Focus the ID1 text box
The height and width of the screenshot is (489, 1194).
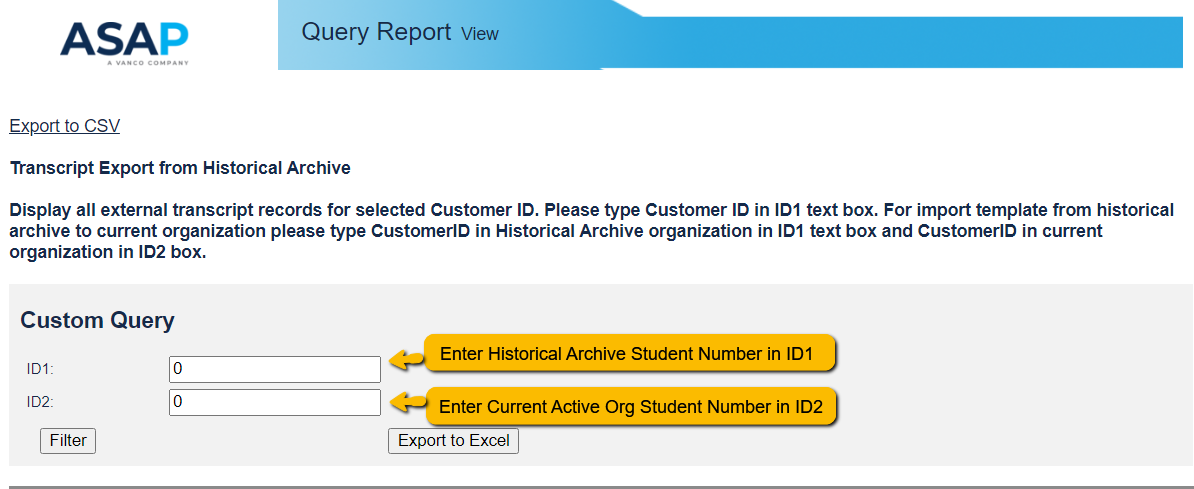click(275, 369)
